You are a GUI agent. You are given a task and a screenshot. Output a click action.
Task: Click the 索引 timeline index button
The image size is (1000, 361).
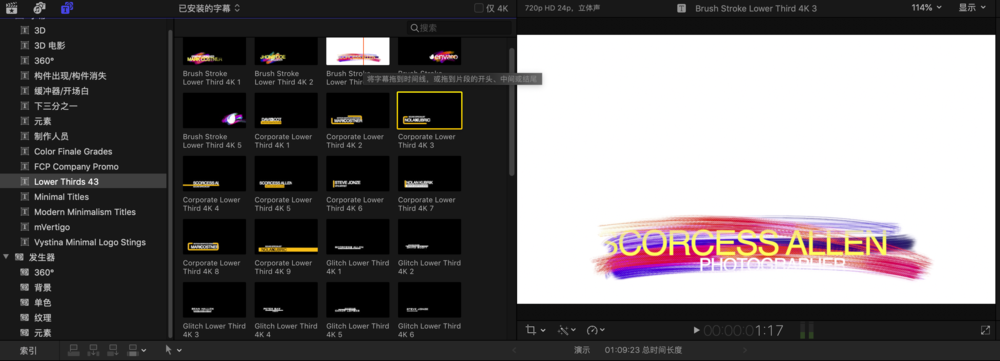[x=28, y=350]
